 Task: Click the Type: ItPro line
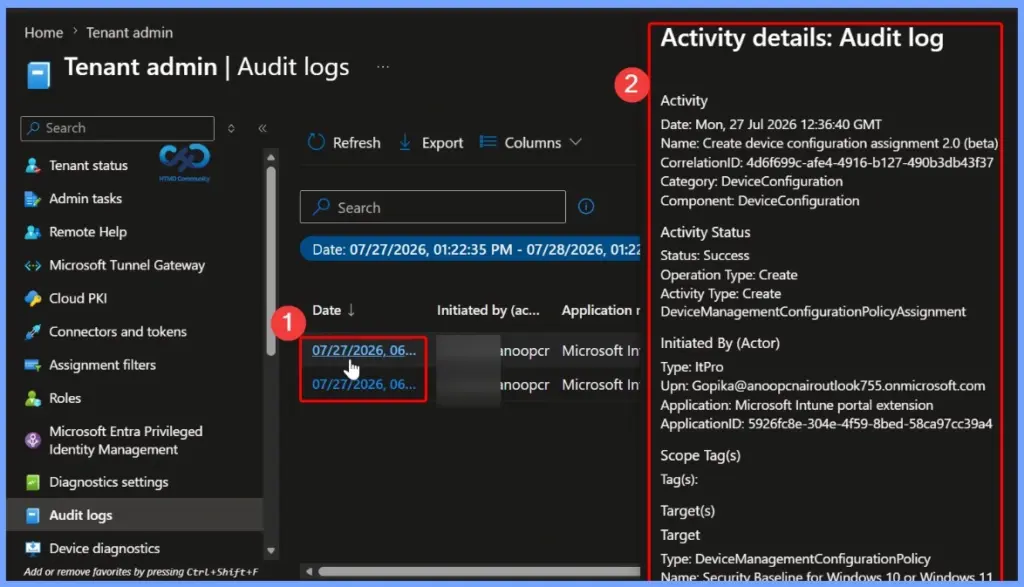click(692, 367)
